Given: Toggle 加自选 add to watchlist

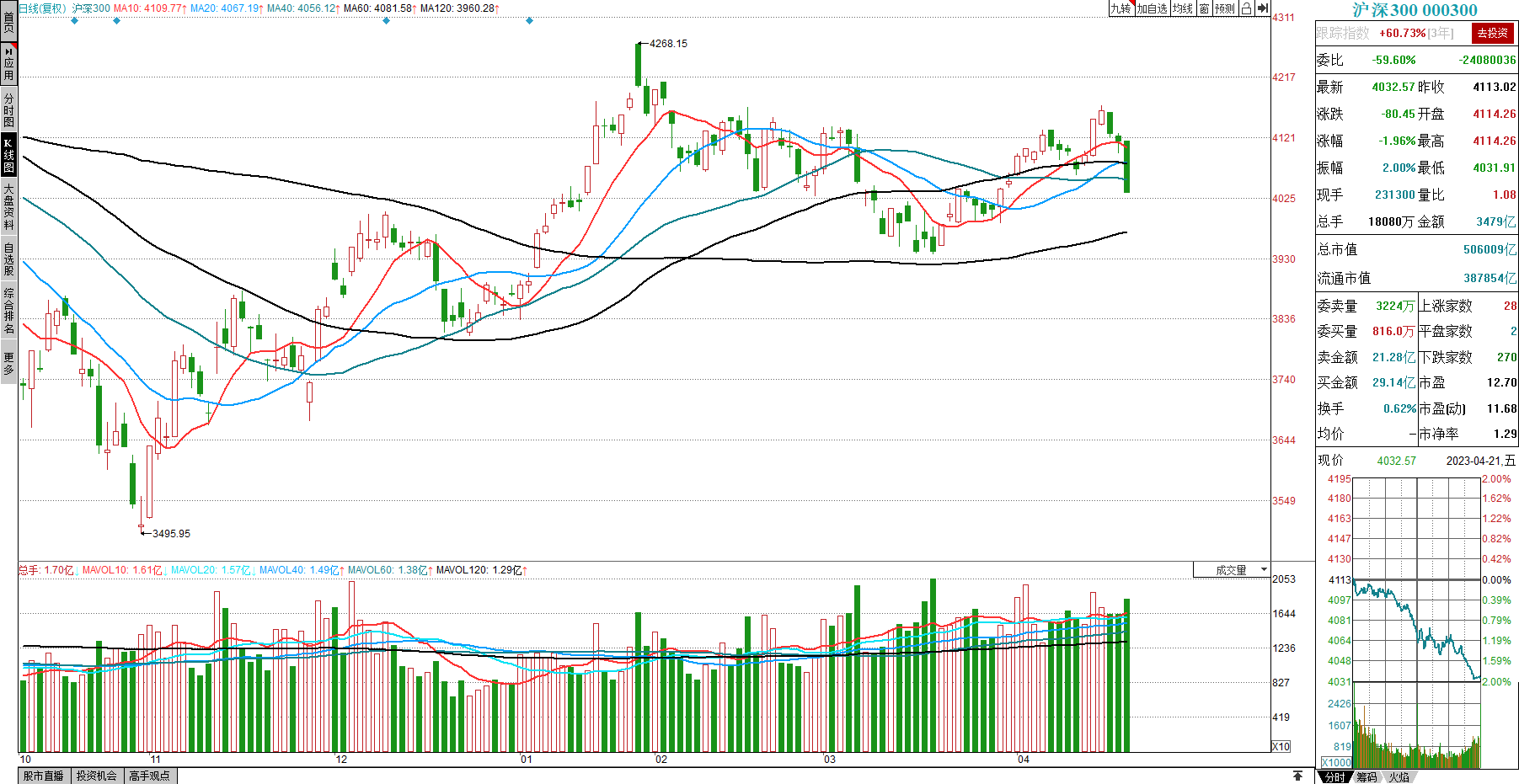Looking at the screenshot, I should pos(1152,8).
